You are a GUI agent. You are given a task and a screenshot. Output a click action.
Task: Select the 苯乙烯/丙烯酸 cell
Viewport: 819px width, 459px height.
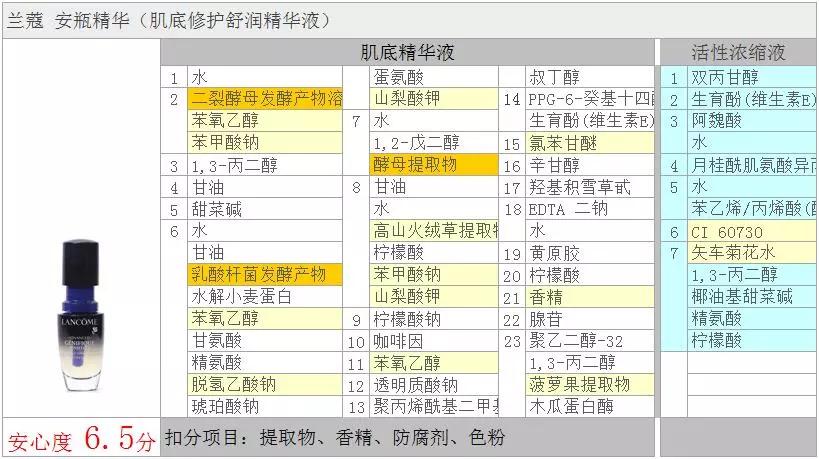pos(752,208)
